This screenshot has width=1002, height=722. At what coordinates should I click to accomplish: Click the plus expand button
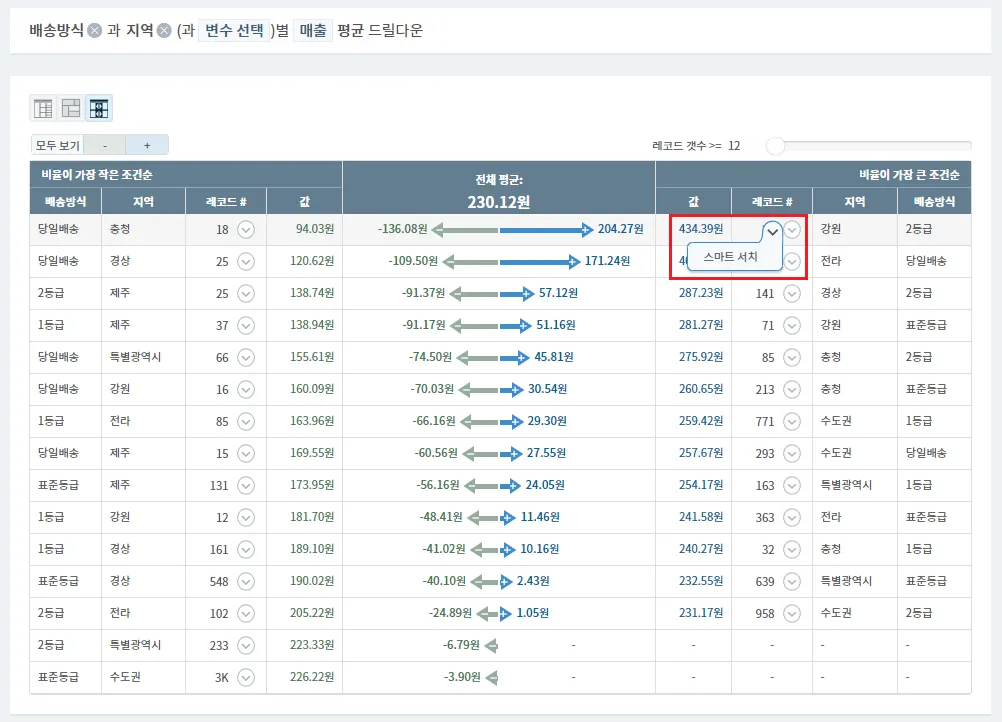(147, 145)
